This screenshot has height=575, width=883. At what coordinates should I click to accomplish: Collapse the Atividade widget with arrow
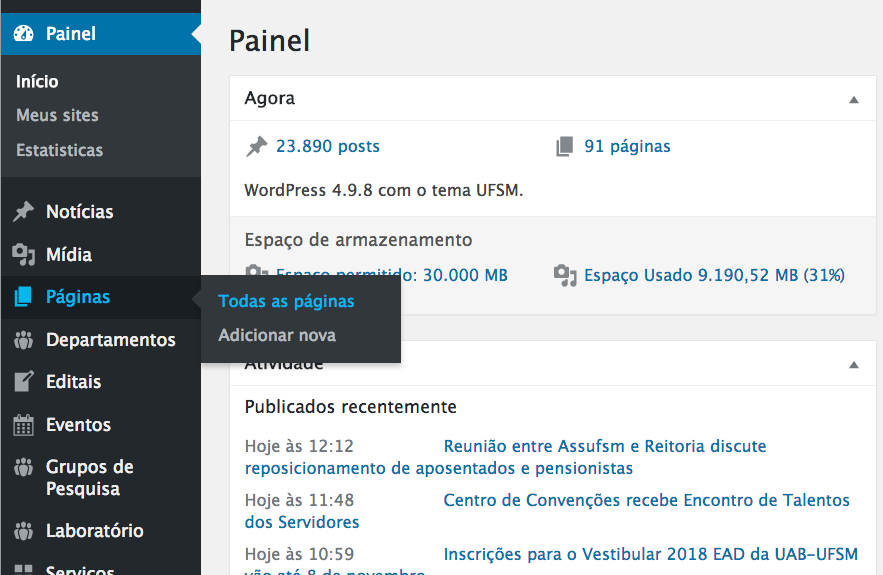pyautogui.click(x=853, y=365)
